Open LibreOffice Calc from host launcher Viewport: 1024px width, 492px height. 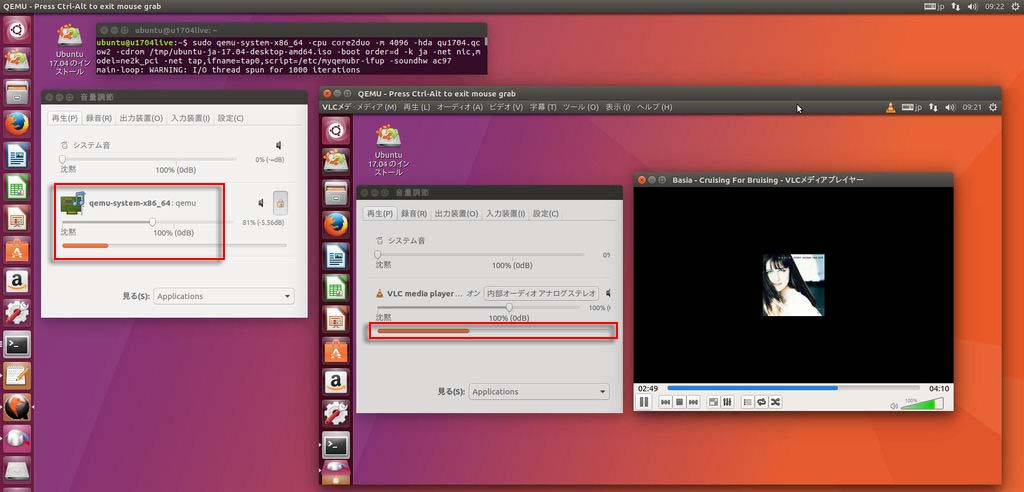coord(16,187)
